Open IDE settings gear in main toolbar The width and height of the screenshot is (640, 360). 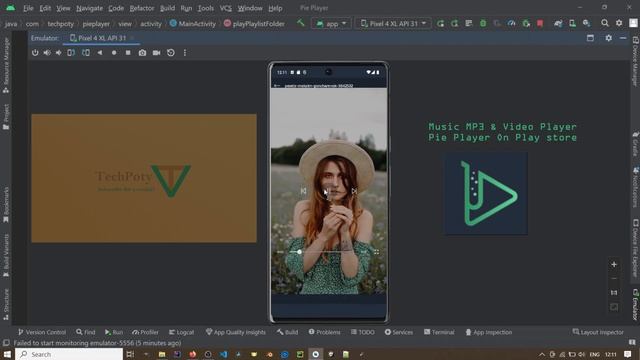619,23
